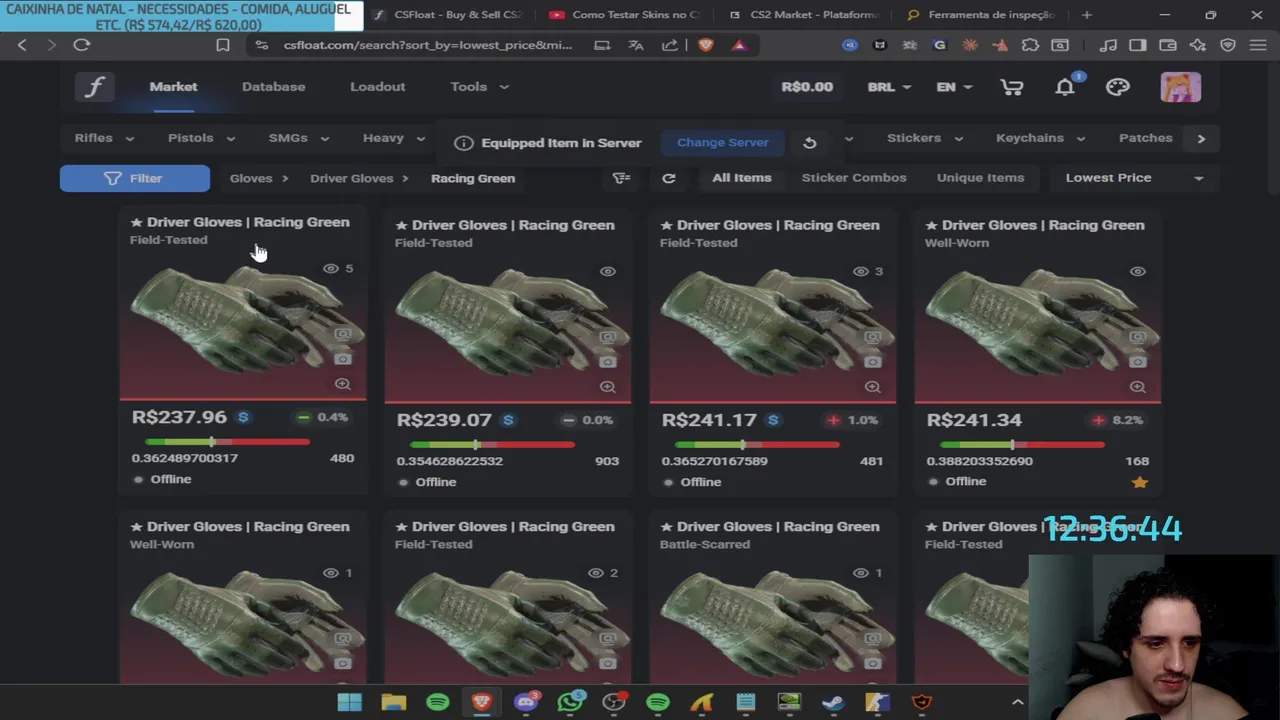The width and height of the screenshot is (1280, 720).
Task: Refresh the listings with circular arrow
Action: tap(669, 178)
